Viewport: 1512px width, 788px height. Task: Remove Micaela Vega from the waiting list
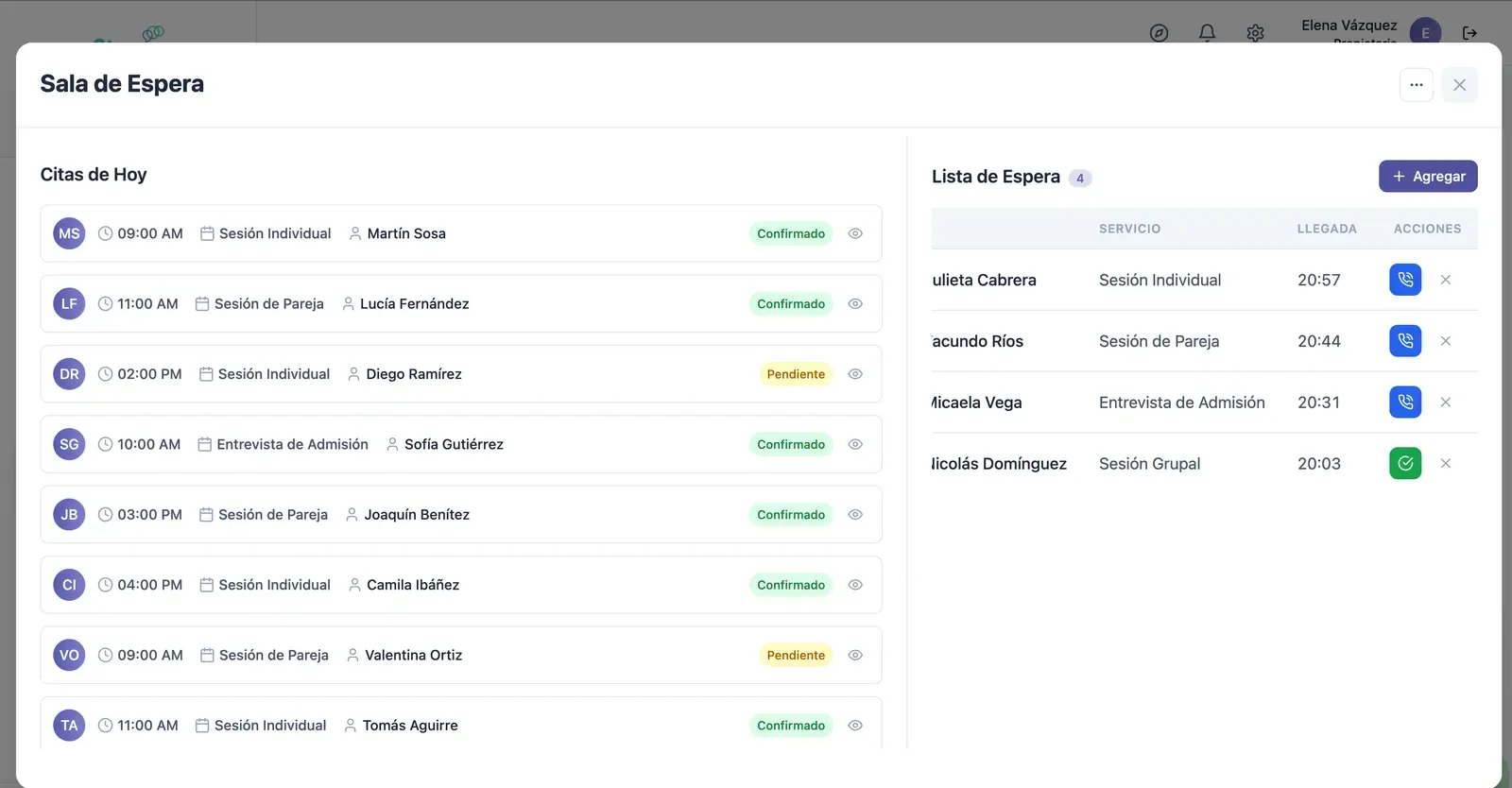coord(1446,403)
